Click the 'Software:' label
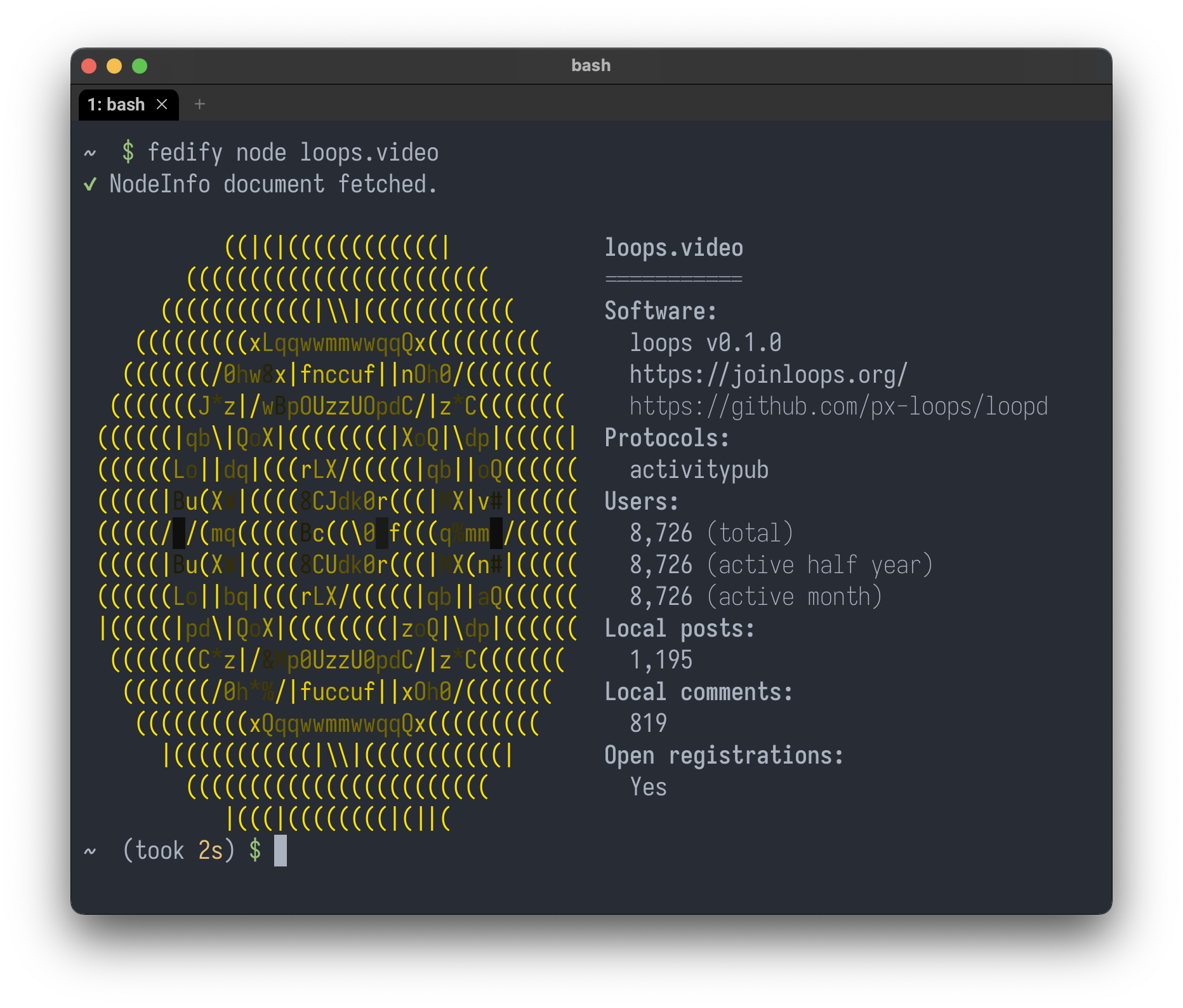Viewport: 1183px width, 1008px height. [661, 312]
